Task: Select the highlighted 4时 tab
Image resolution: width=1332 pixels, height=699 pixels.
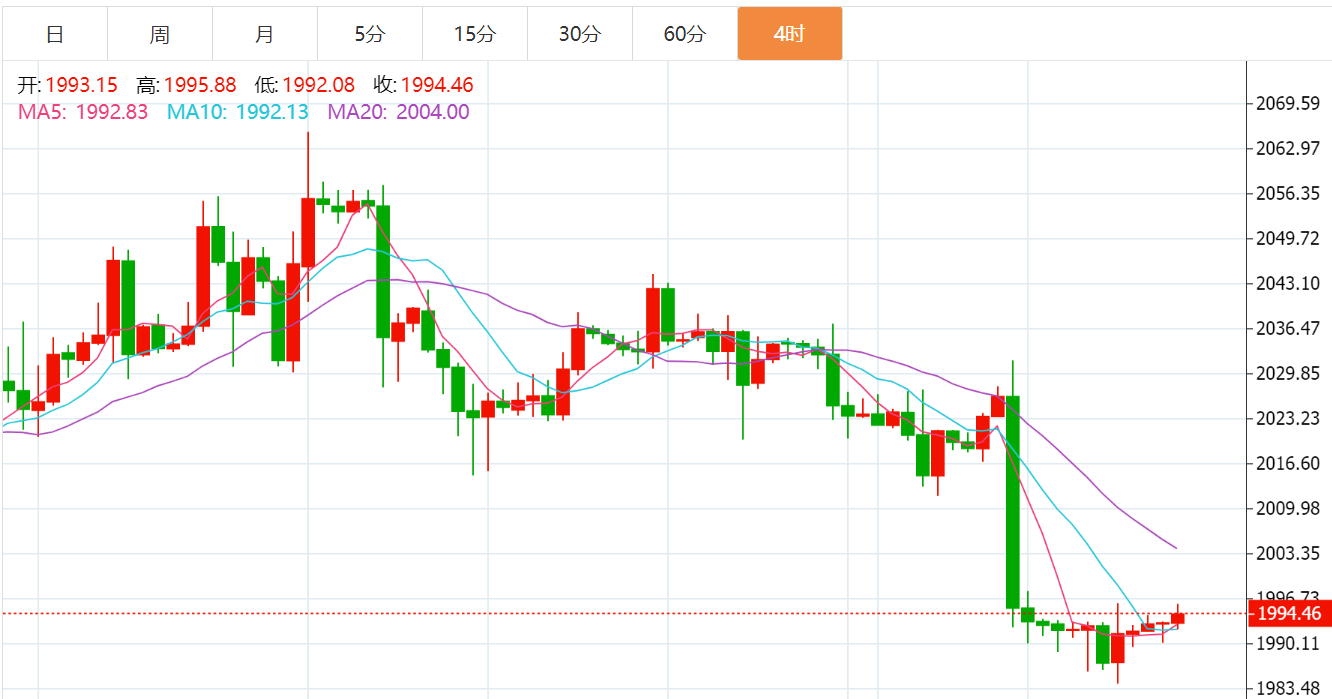Action: point(790,34)
